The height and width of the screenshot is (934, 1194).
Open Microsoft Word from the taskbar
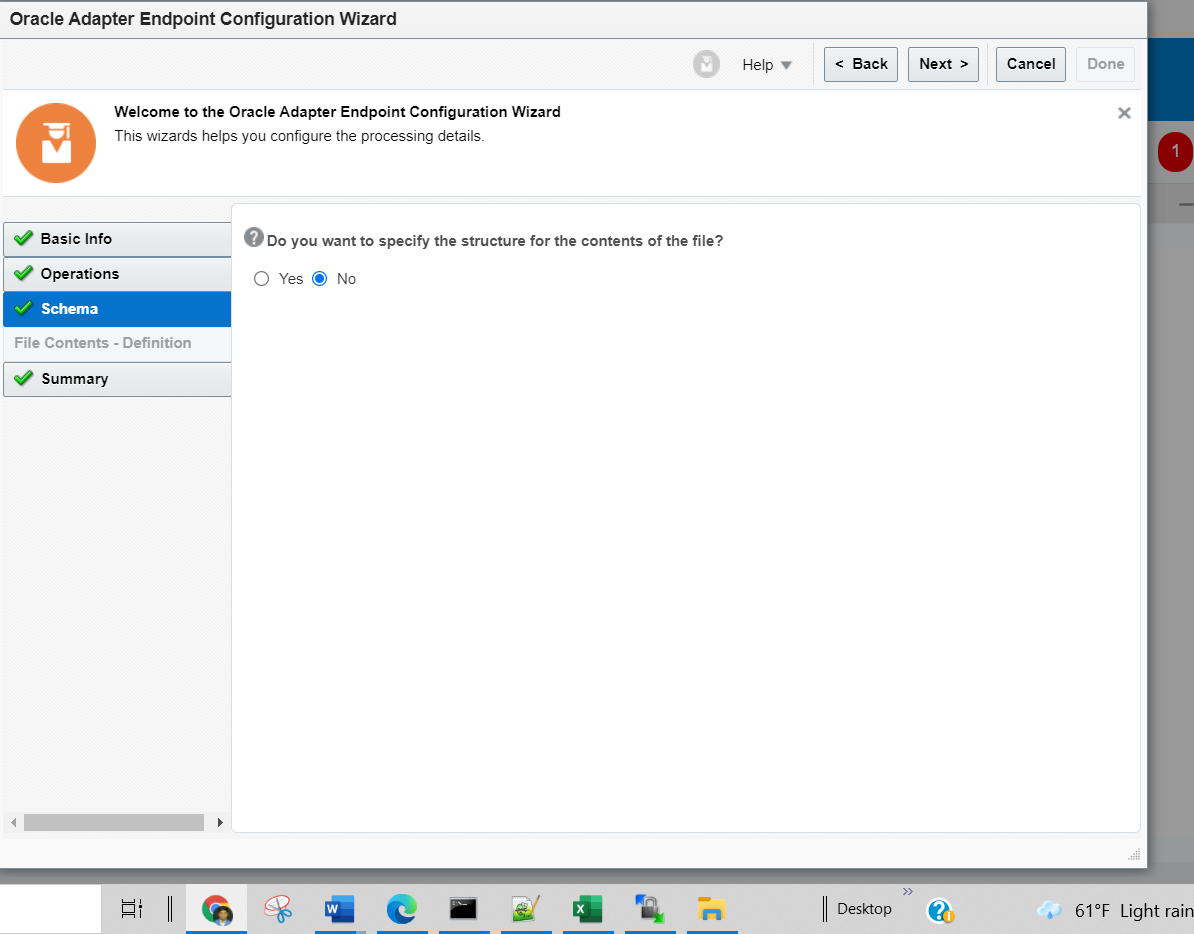(x=340, y=909)
